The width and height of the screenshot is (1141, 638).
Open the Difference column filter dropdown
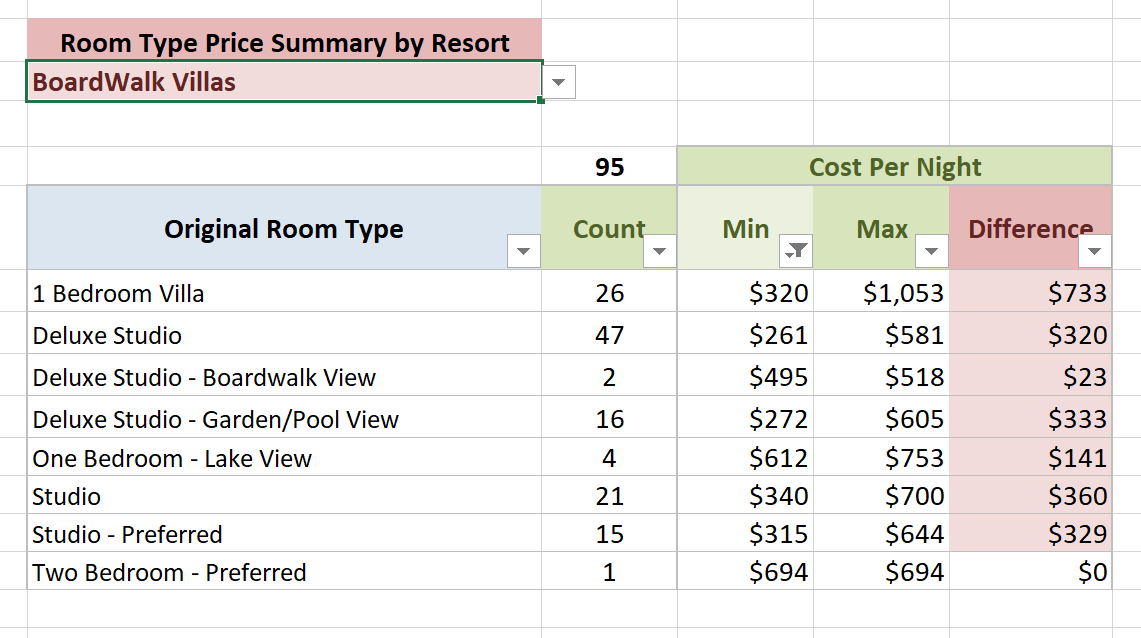[1095, 252]
